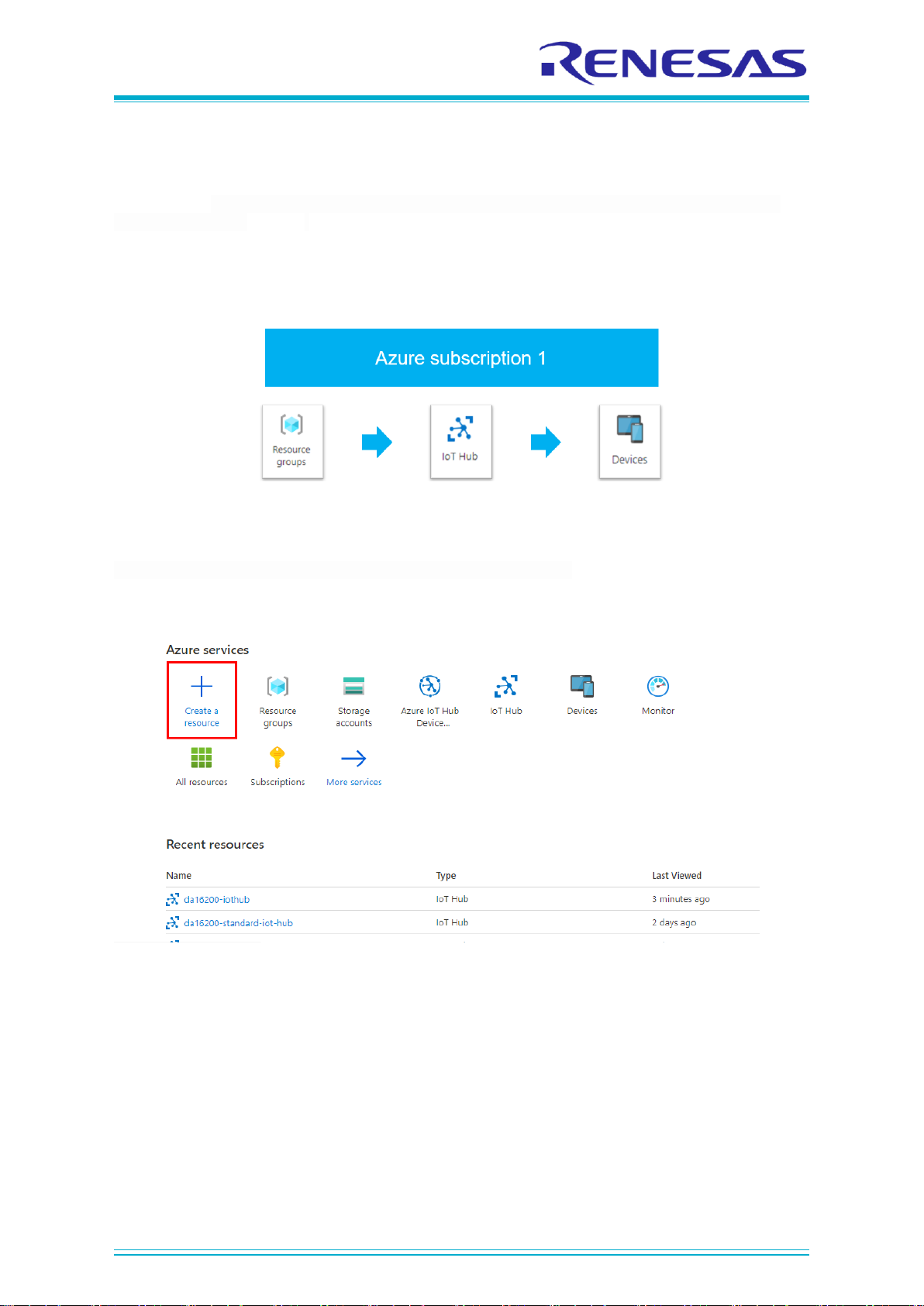
Task: Click the More services arrow icon
Action: coord(353,758)
